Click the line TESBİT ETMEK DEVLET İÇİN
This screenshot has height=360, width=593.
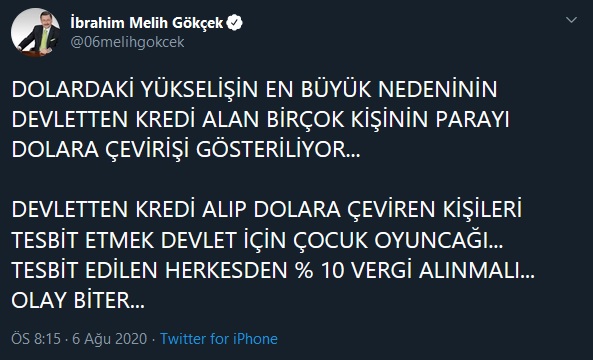pyautogui.click(x=257, y=240)
